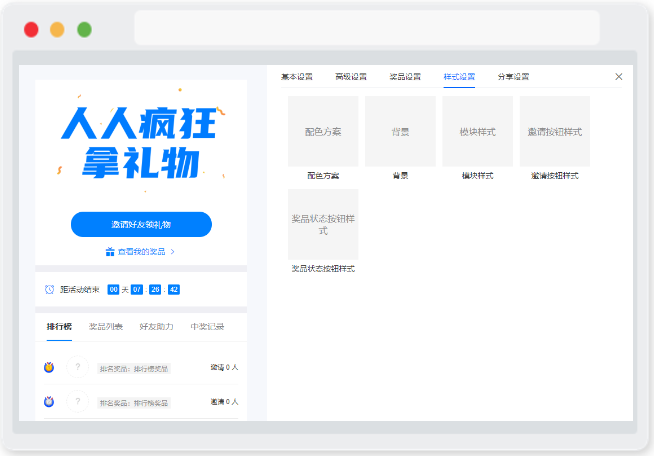Click the chevron arrow after 查看我的奖品
The image size is (654, 456).
pos(173,252)
